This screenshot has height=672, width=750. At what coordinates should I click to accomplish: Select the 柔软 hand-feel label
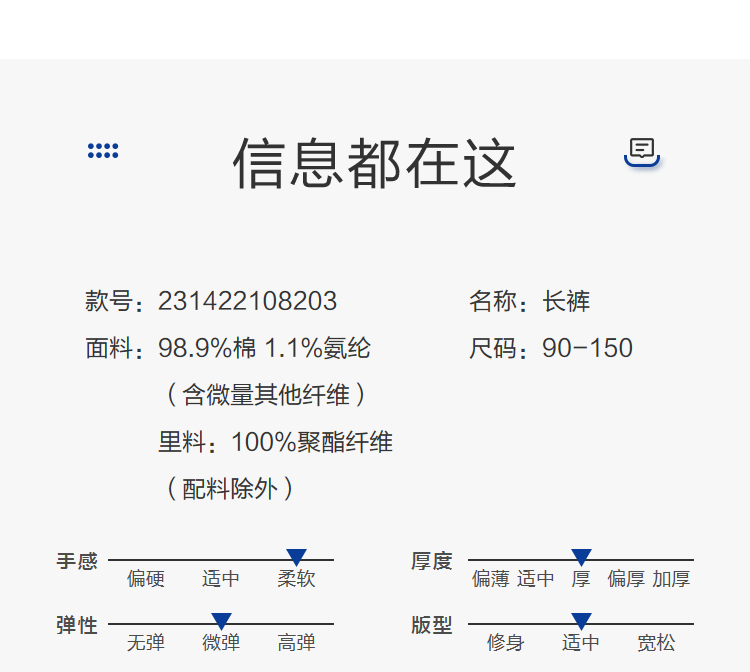coord(296,579)
